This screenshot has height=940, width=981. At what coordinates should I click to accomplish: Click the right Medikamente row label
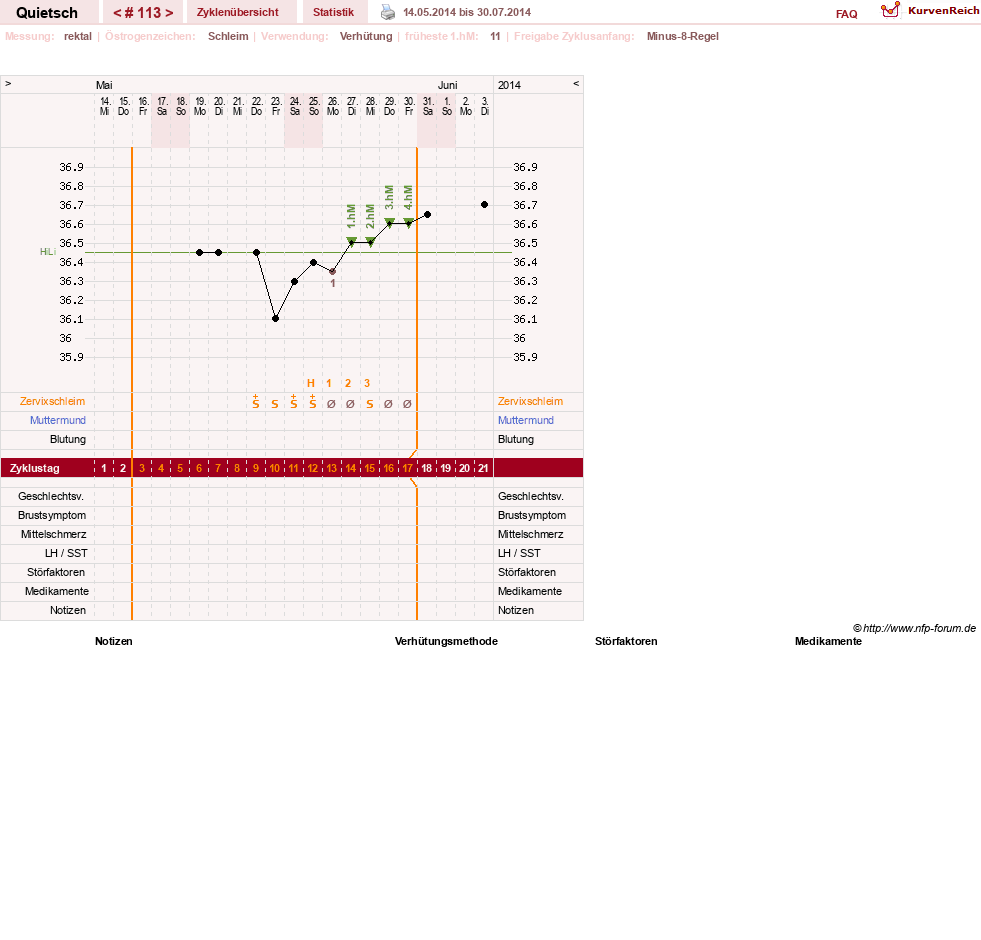click(530, 591)
